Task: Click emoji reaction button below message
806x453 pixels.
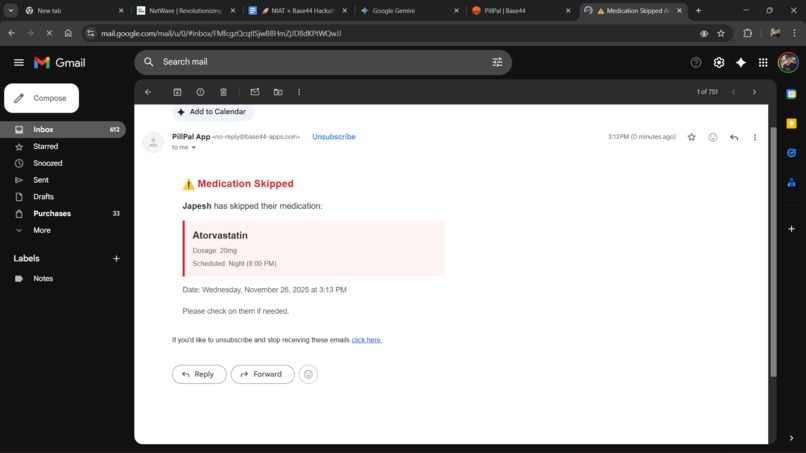Action: (308, 374)
